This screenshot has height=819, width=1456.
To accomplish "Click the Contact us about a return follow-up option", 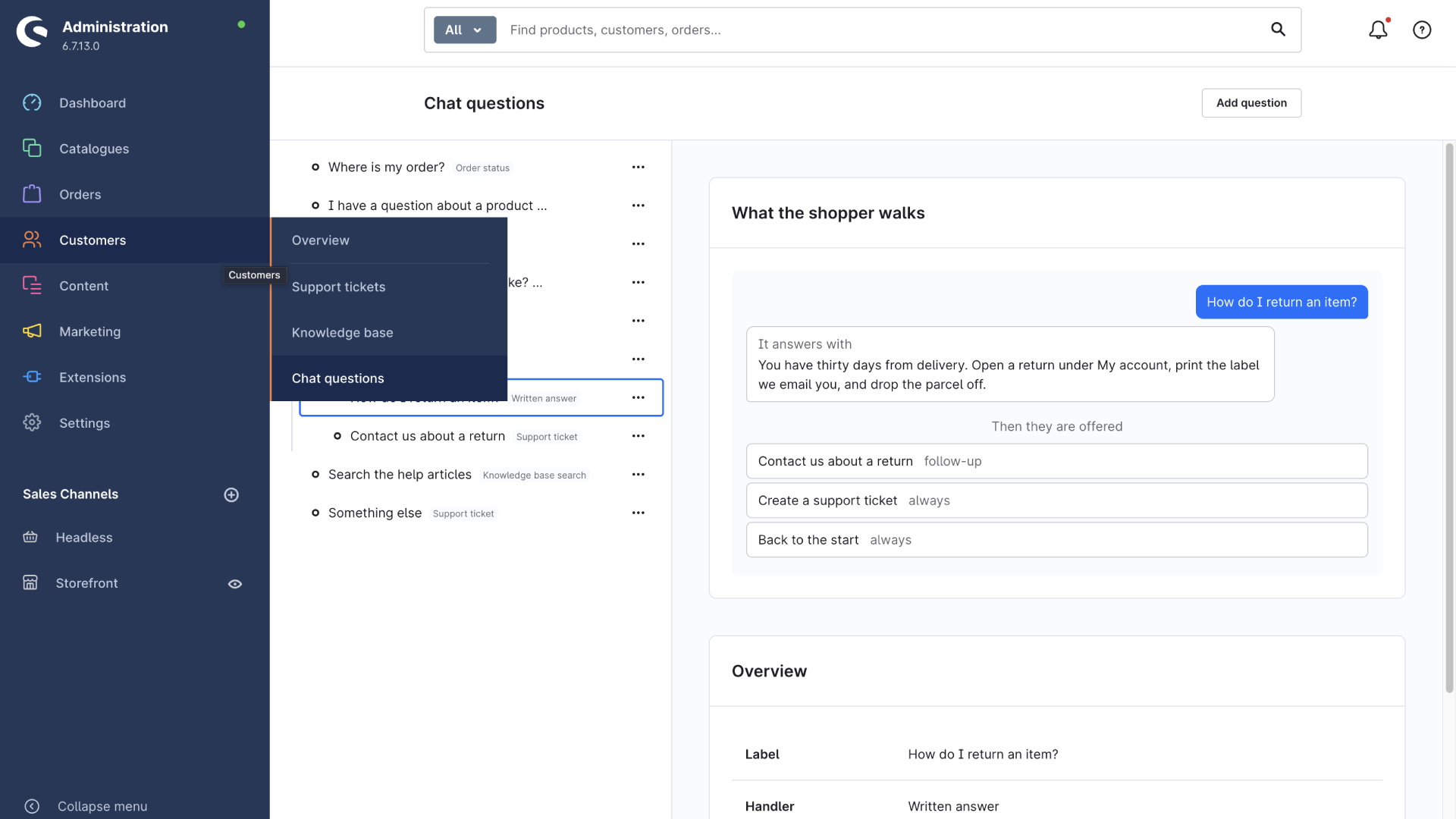I will tap(1056, 461).
